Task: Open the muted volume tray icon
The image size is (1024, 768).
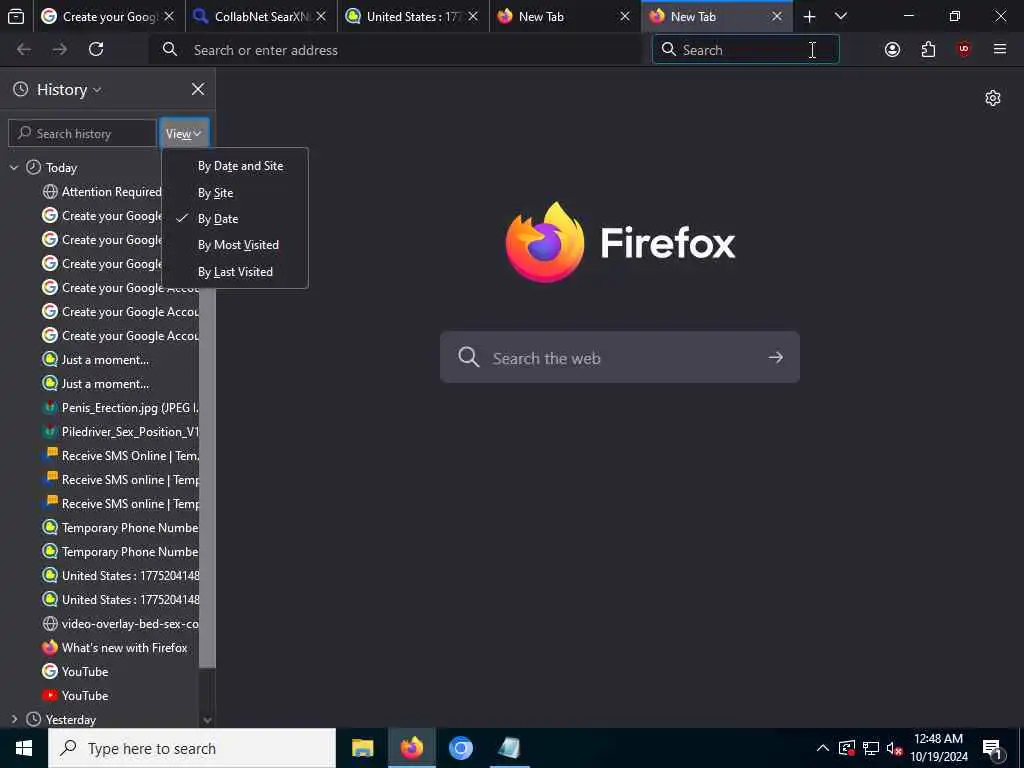Action: pos(895,748)
